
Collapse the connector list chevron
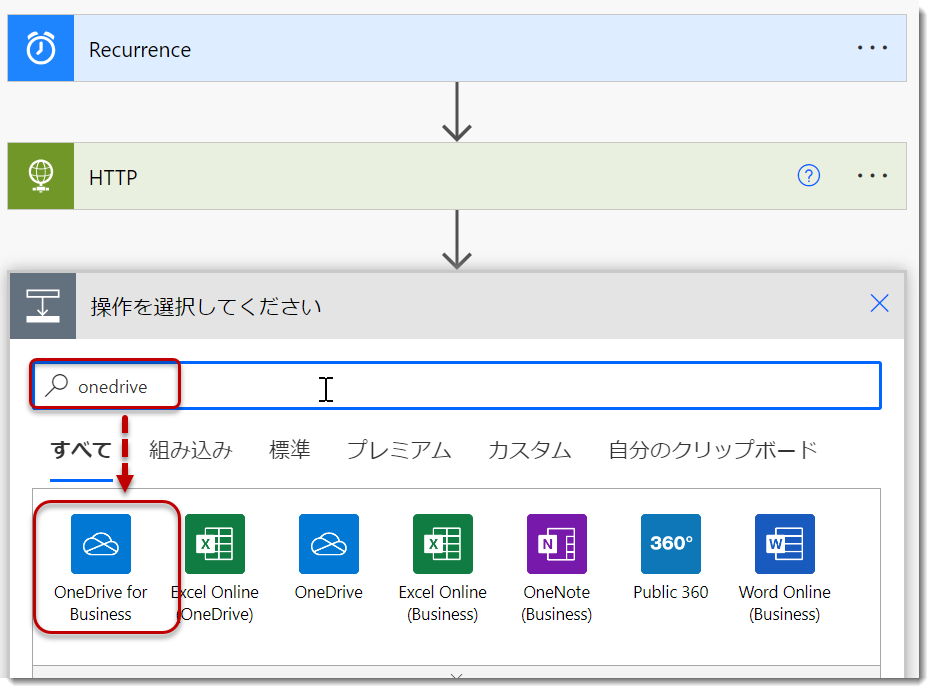[457, 676]
